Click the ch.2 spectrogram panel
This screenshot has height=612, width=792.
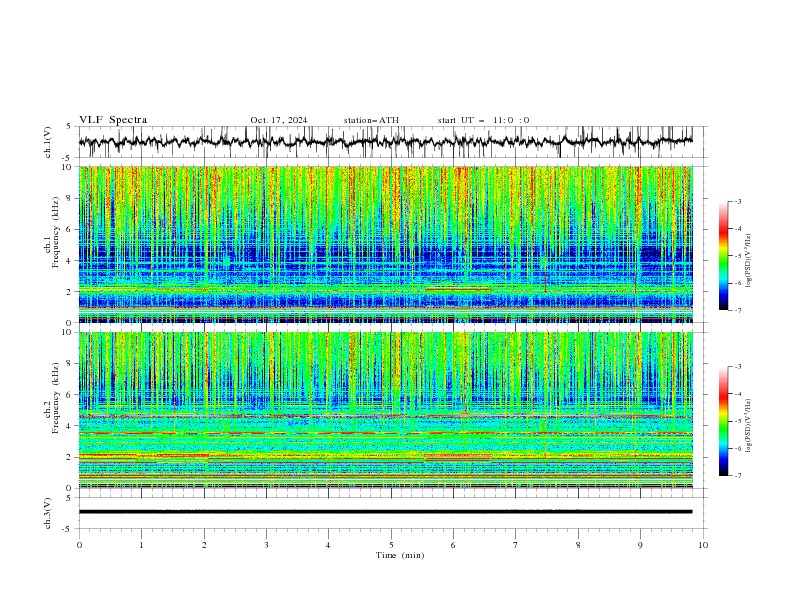(x=385, y=410)
